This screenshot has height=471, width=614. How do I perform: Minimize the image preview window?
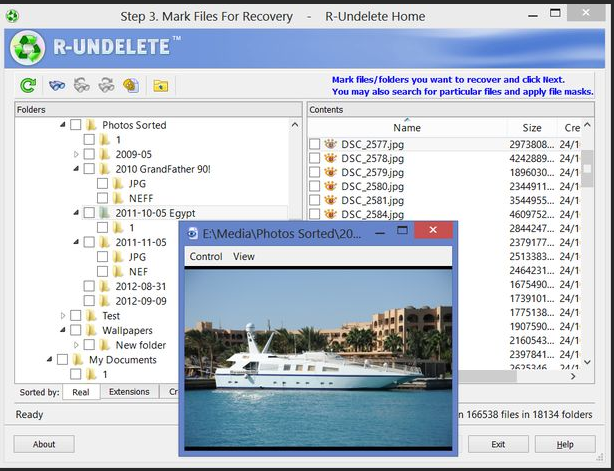379,233
